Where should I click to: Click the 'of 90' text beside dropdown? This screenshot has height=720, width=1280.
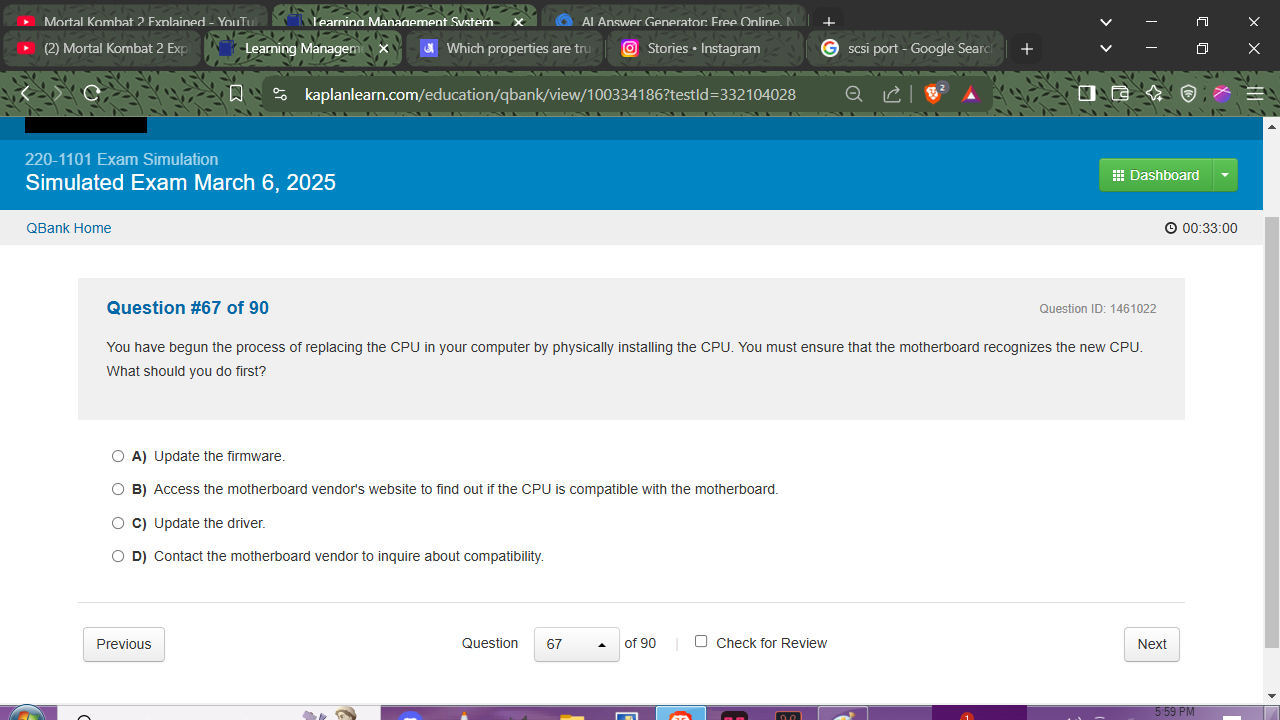640,643
